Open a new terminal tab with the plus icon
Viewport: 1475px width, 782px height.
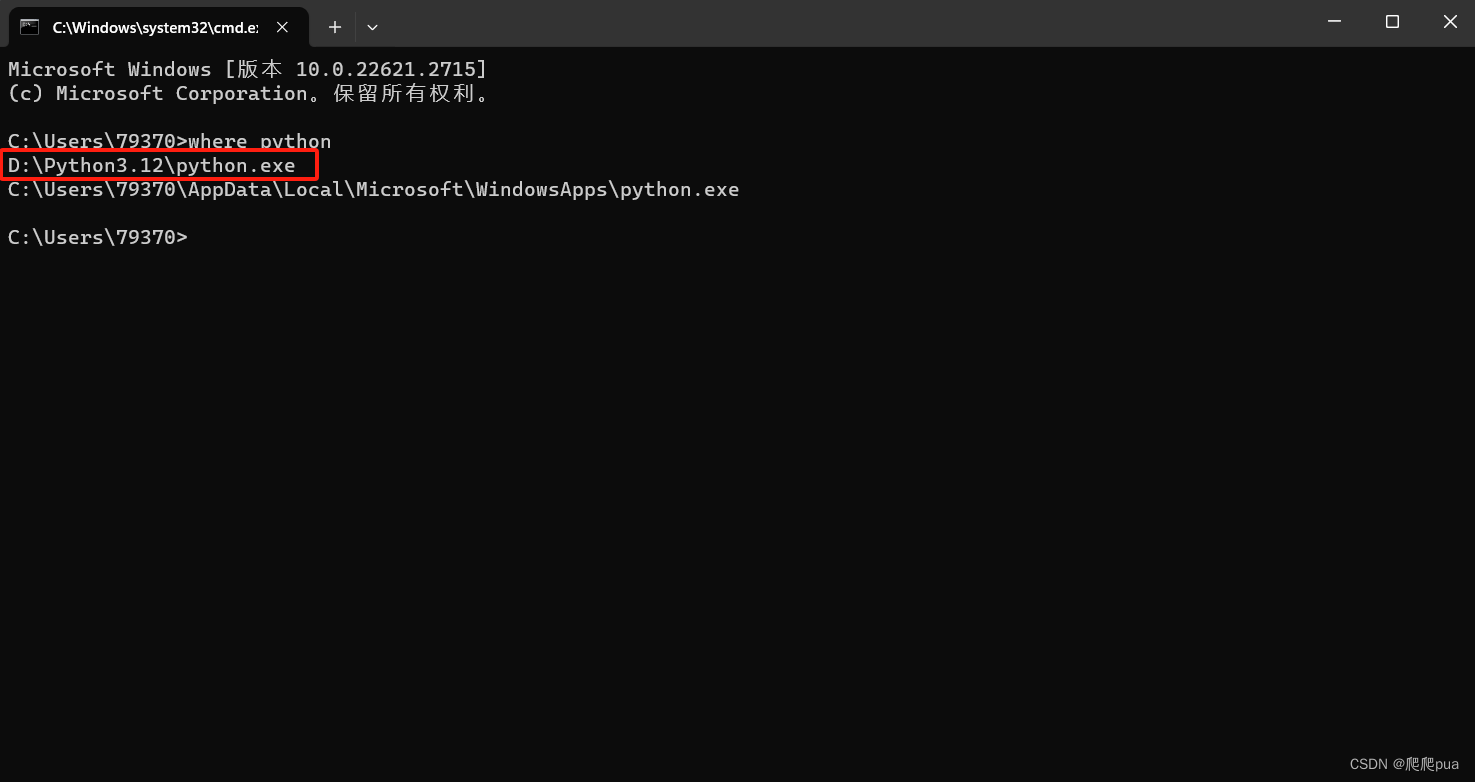tap(334, 27)
